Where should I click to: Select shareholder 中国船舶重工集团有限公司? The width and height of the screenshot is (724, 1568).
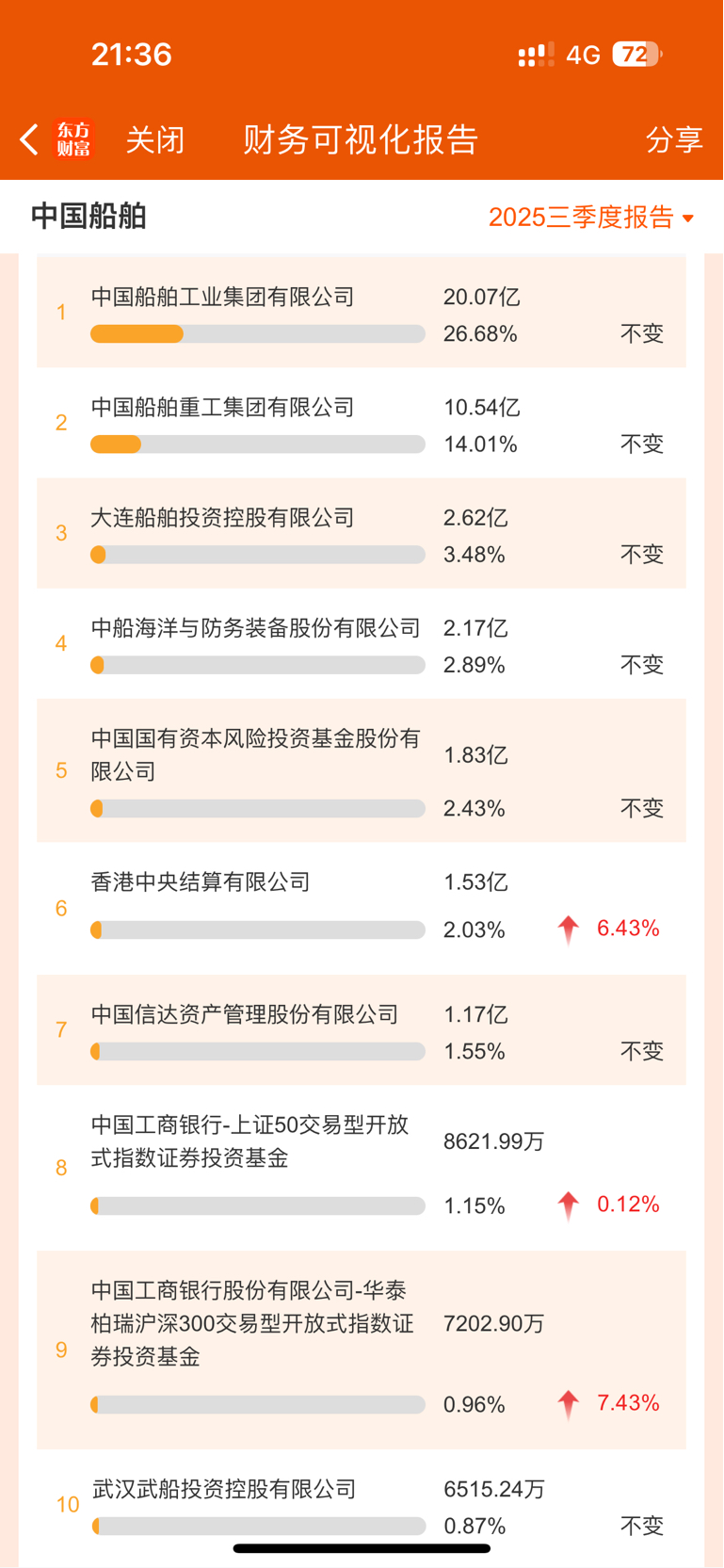(222, 408)
